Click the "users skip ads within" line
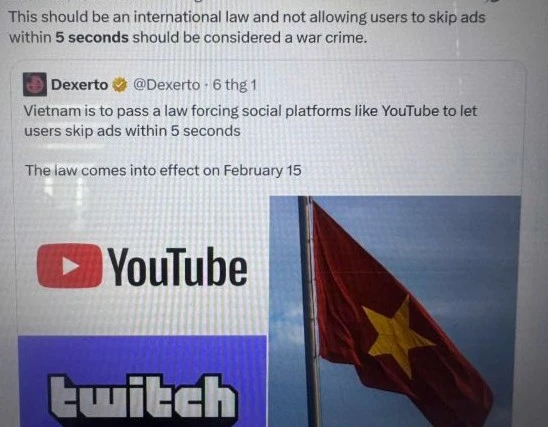The height and width of the screenshot is (427, 548). (x=132, y=131)
